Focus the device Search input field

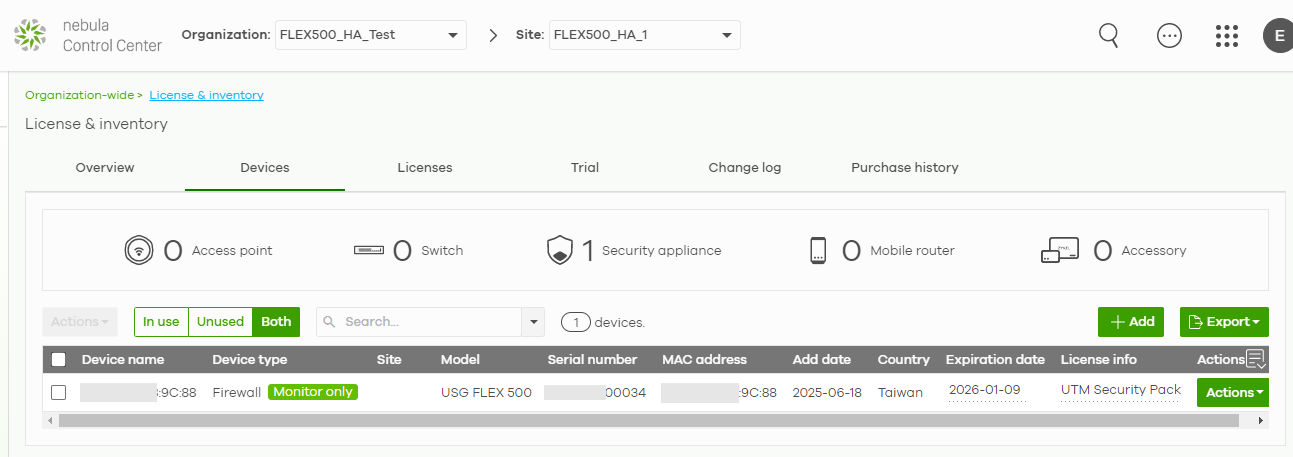pos(419,322)
